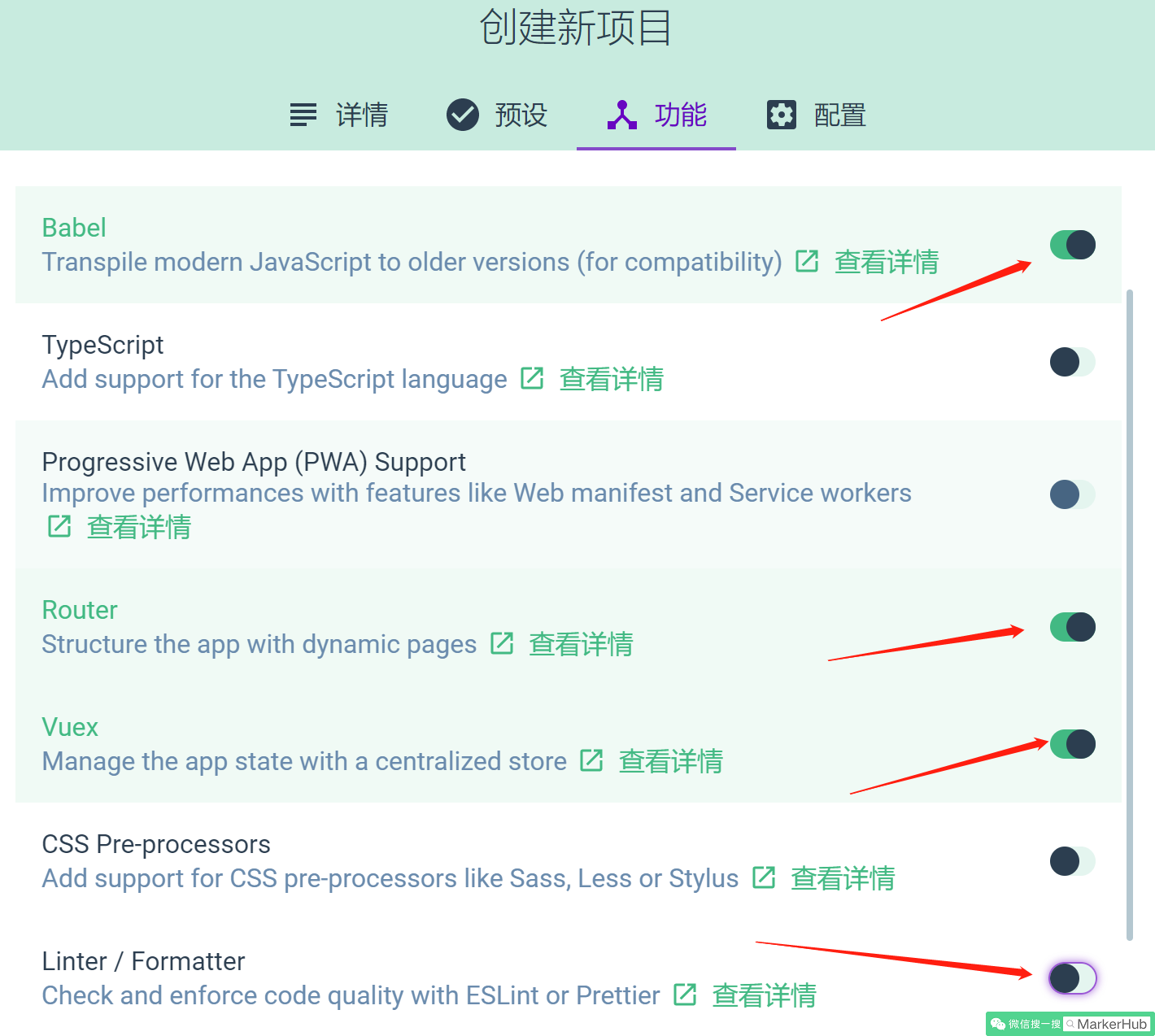Open PWA Support external link icon

[x=59, y=526]
